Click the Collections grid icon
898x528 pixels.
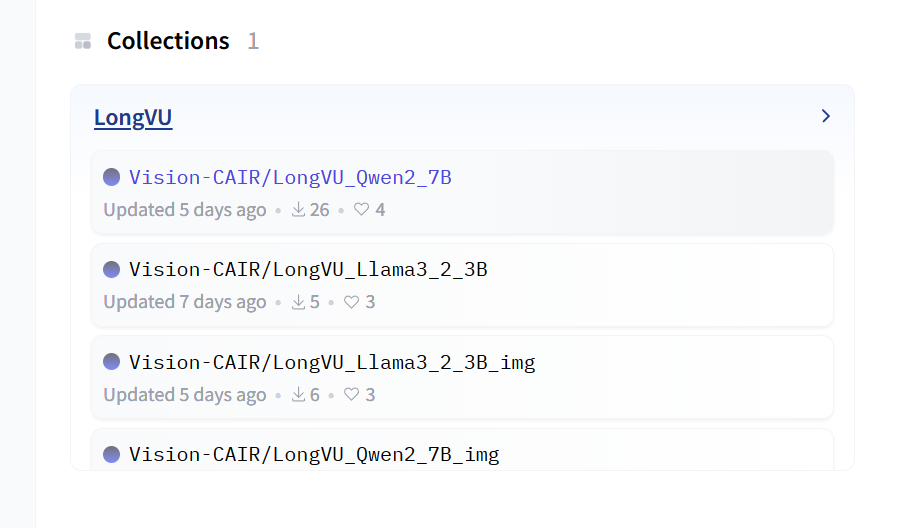tap(83, 41)
